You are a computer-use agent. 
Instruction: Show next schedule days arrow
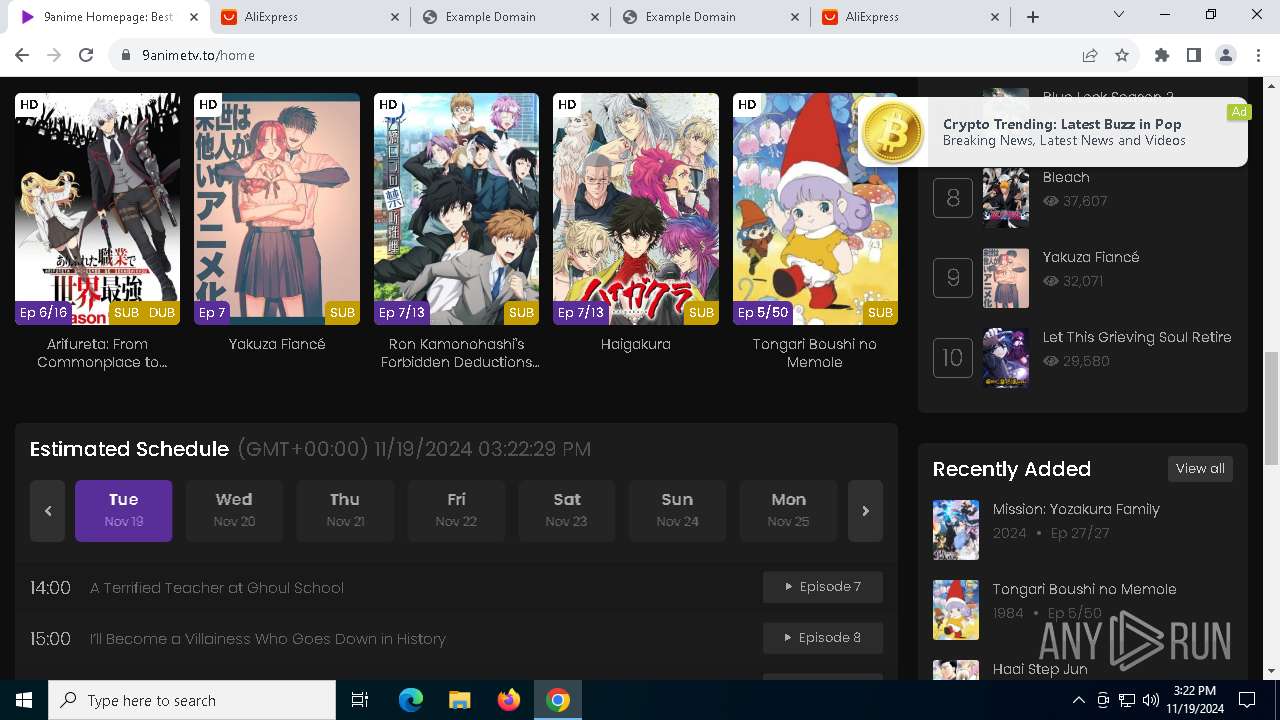coord(865,511)
